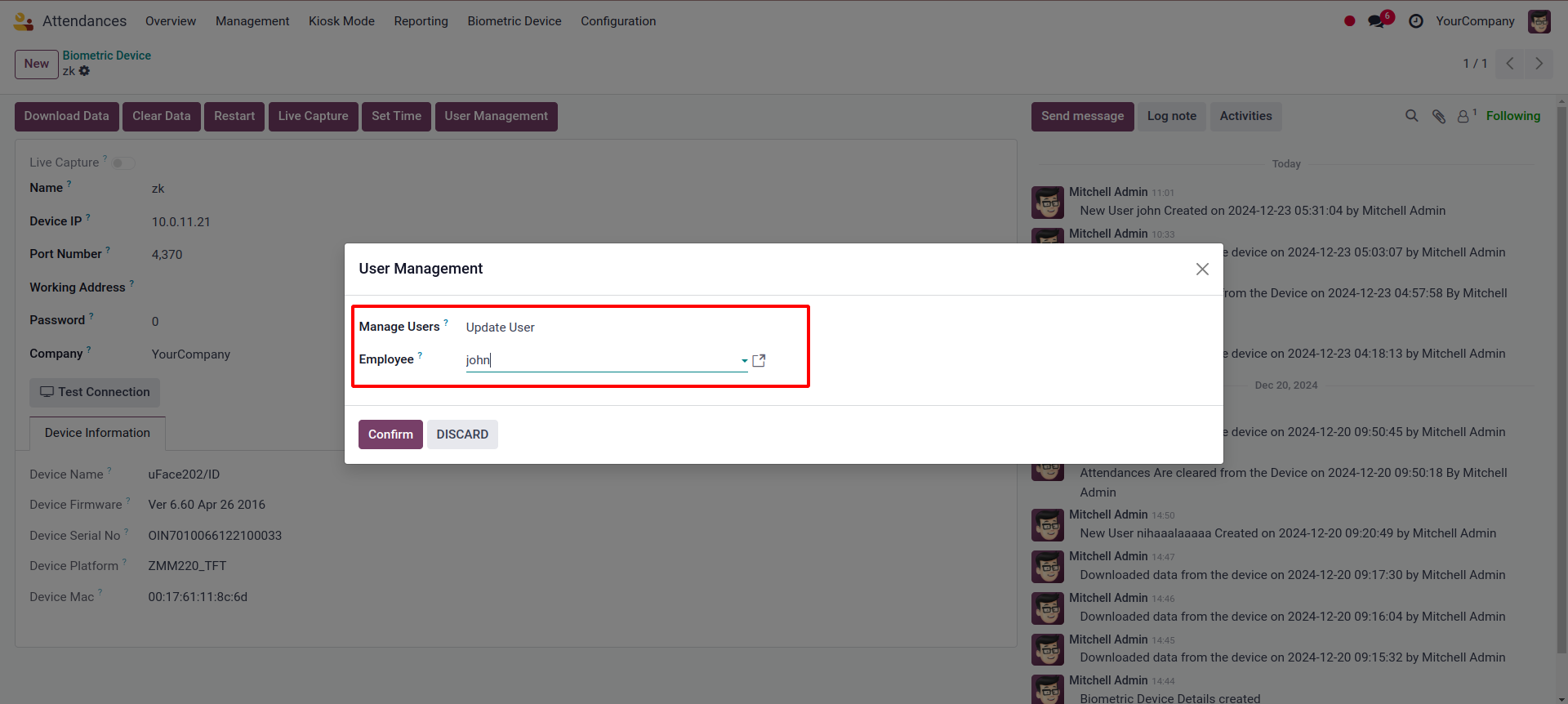
Task: Switch to the Device Information tab
Action: pyautogui.click(x=97, y=433)
